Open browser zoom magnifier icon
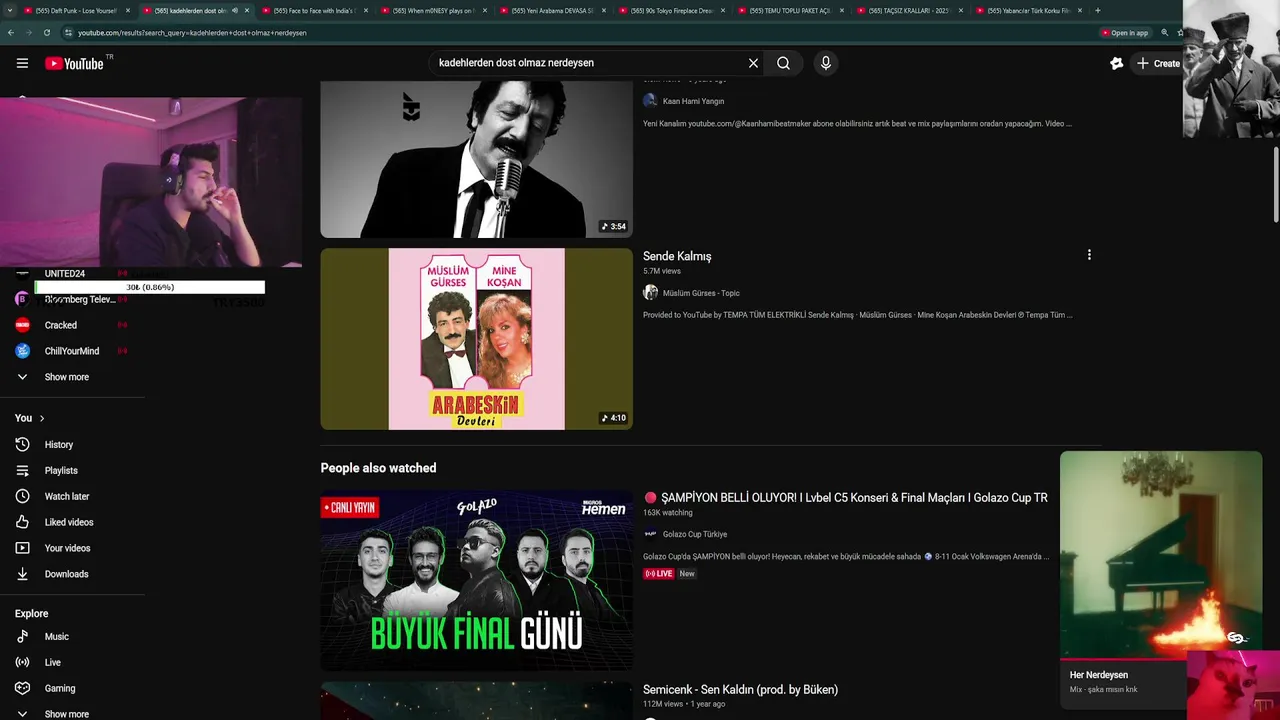 (x=1164, y=33)
